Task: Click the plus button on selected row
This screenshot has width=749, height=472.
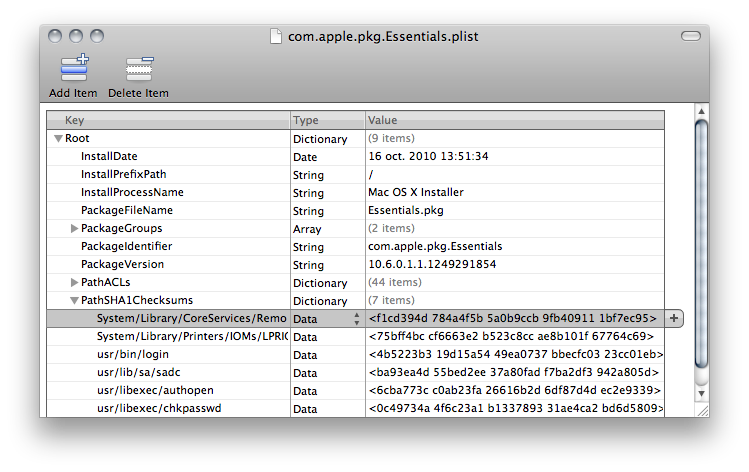Action: point(674,318)
